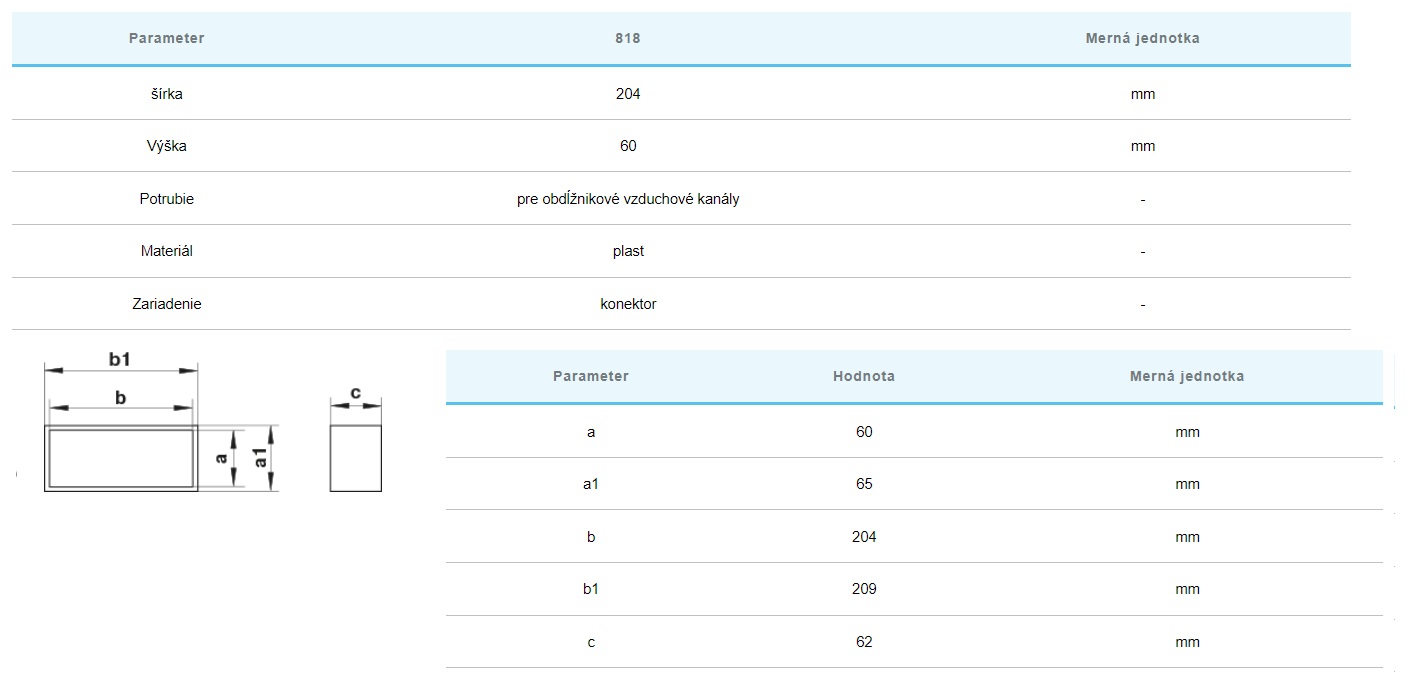The height and width of the screenshot is (692, 1425).
Task: Click the "Výška" row label
Action: 166,146
